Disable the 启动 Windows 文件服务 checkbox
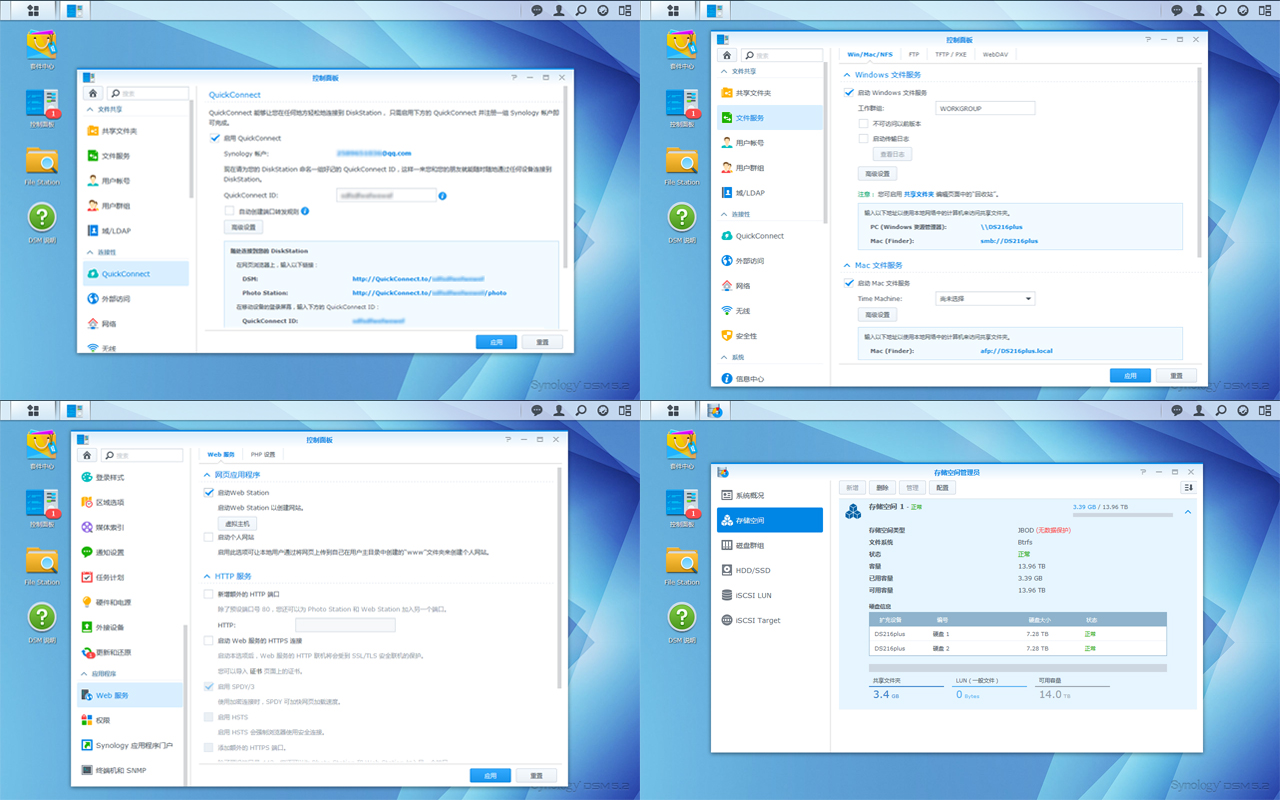Viewport: 1280px width, 800px height. tap(849, 93)
